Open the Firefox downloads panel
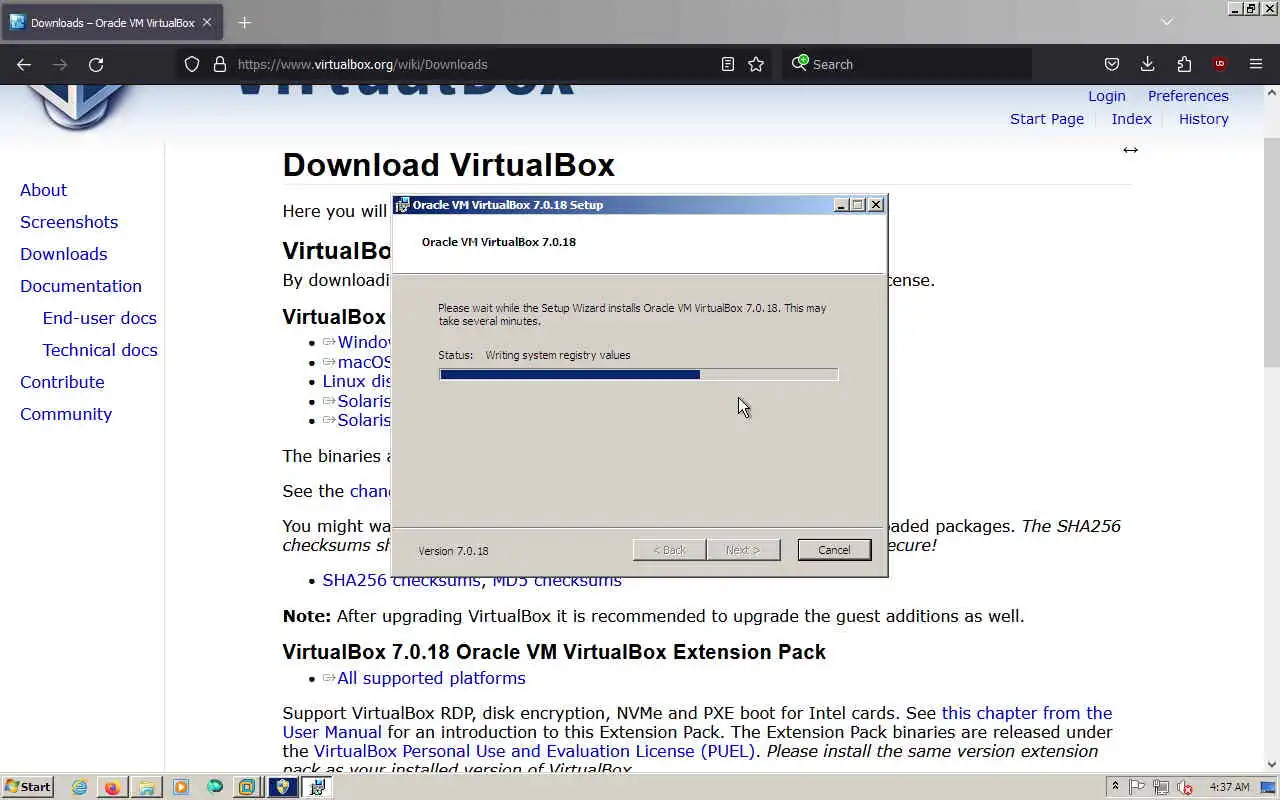Viewport: 1280px width, 800px height. [1147, 64]
